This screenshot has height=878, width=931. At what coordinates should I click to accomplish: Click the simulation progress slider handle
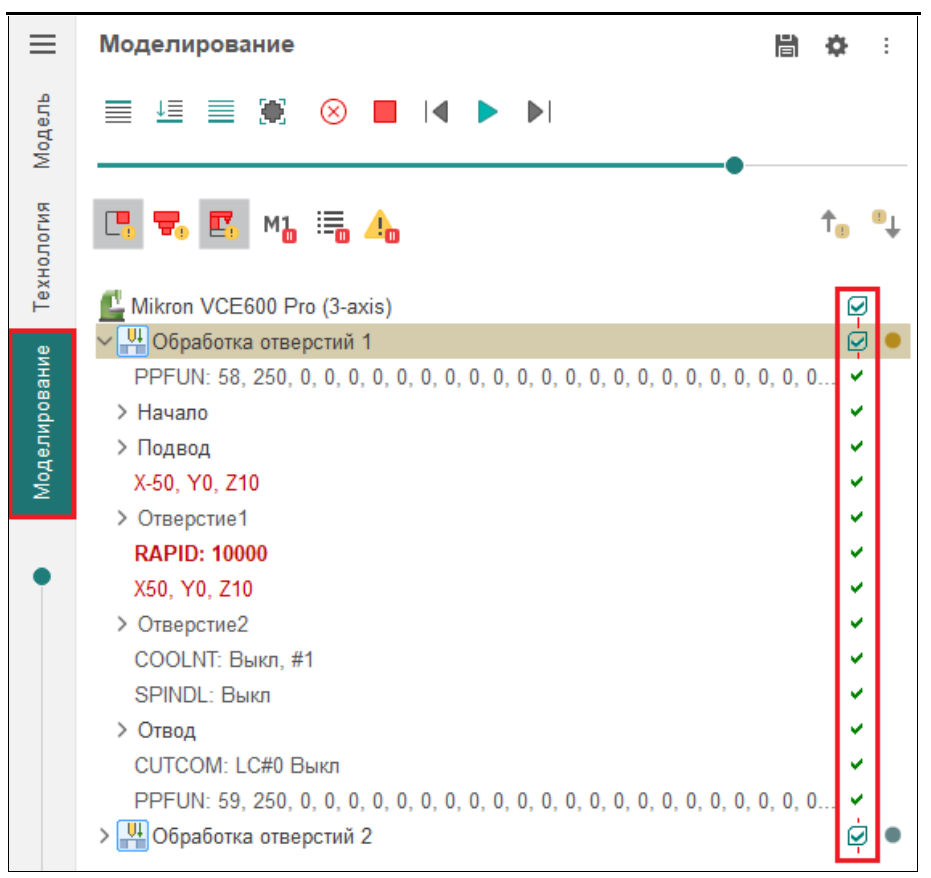(734, 165)
